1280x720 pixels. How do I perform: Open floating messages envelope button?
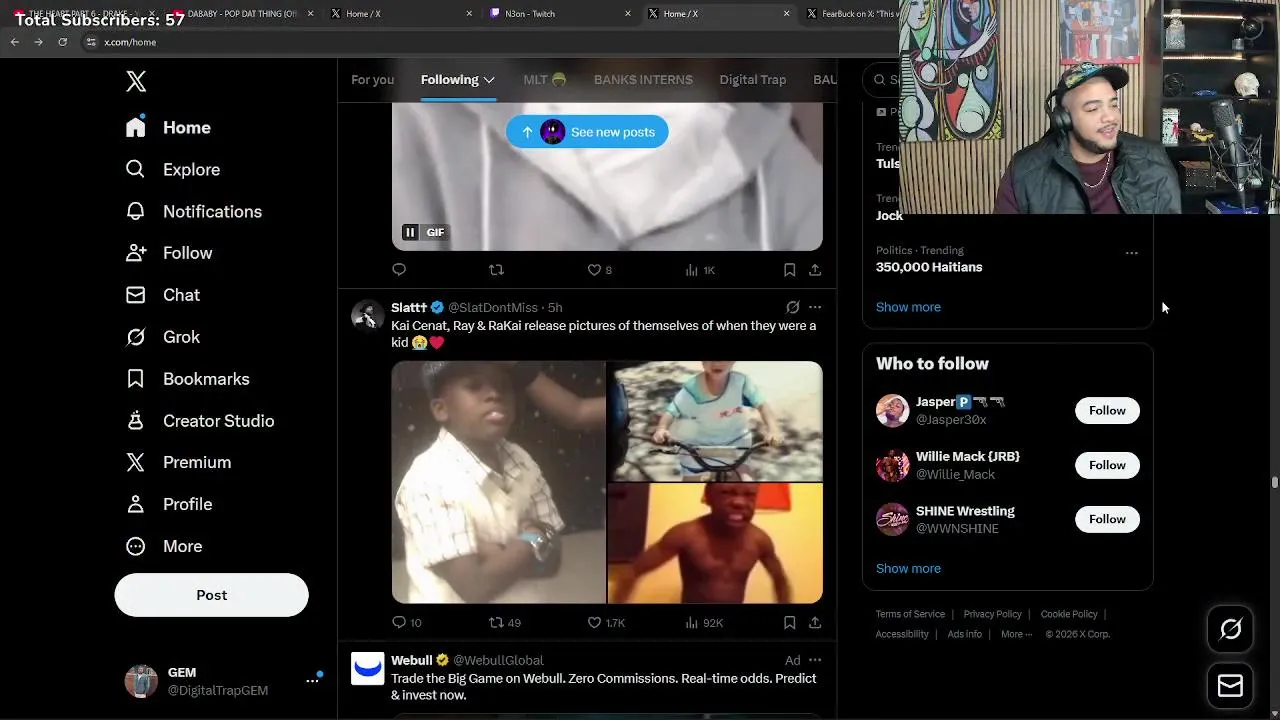click(x=1230, y=686)
